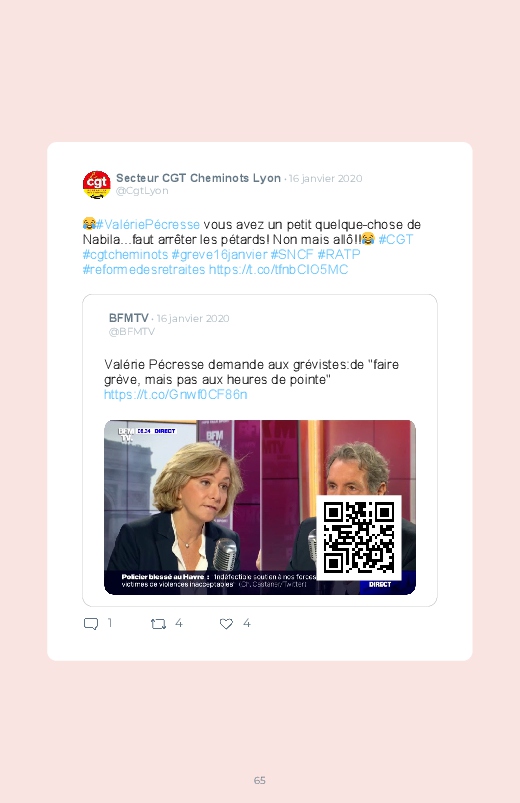Open the #RATP hashtag
520x803 pixels.
pyautogui.click(x=339, y=254)
